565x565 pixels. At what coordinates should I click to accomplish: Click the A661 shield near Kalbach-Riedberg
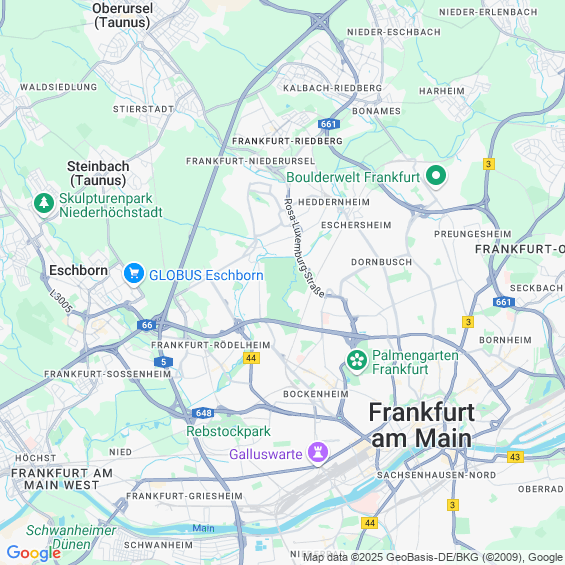(329, 124)
